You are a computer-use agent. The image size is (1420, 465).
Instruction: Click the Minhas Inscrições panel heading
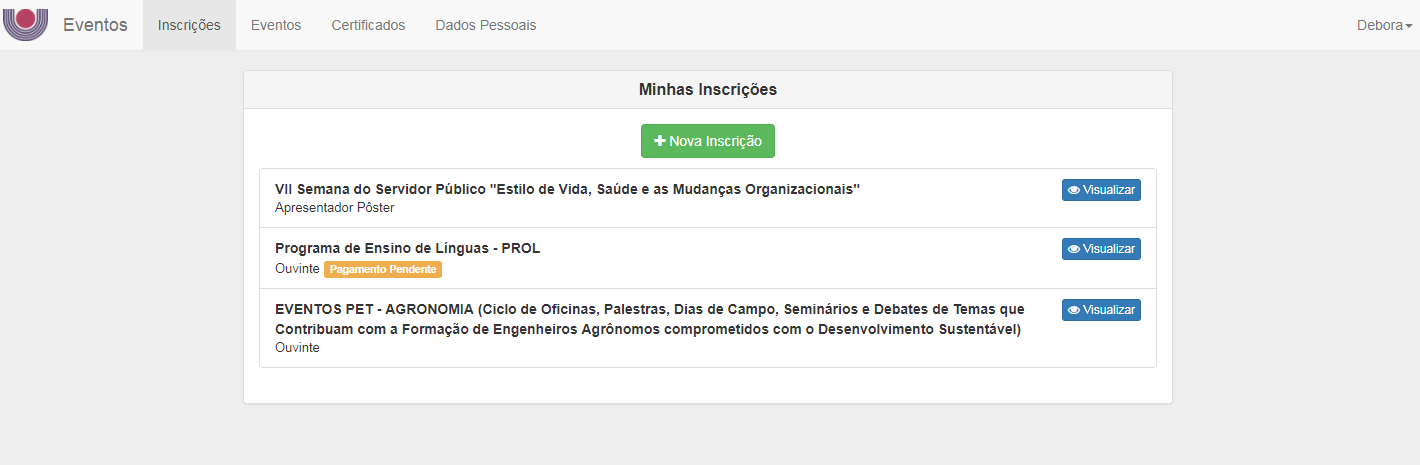coord(708,90)
